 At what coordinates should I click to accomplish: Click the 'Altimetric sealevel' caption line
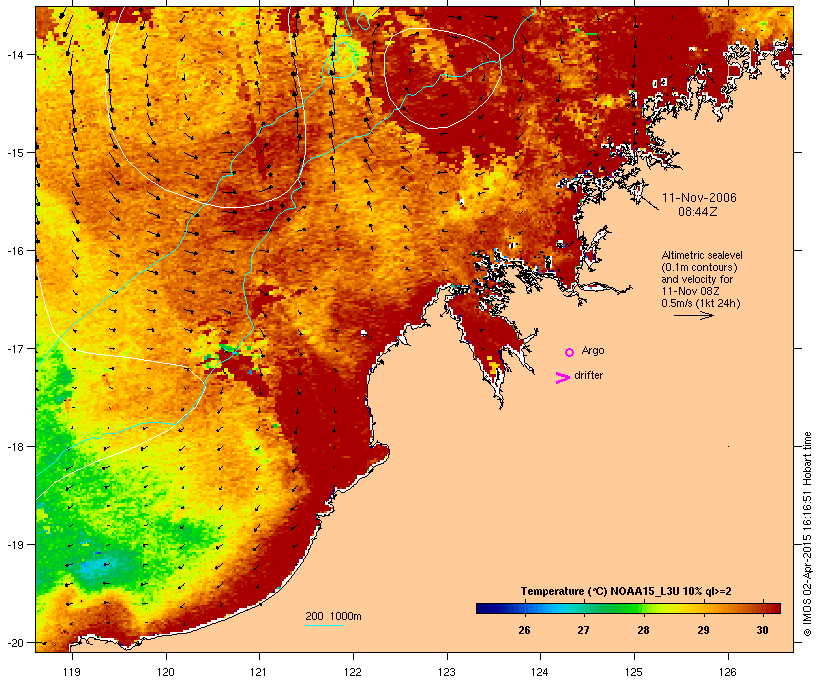702,255
